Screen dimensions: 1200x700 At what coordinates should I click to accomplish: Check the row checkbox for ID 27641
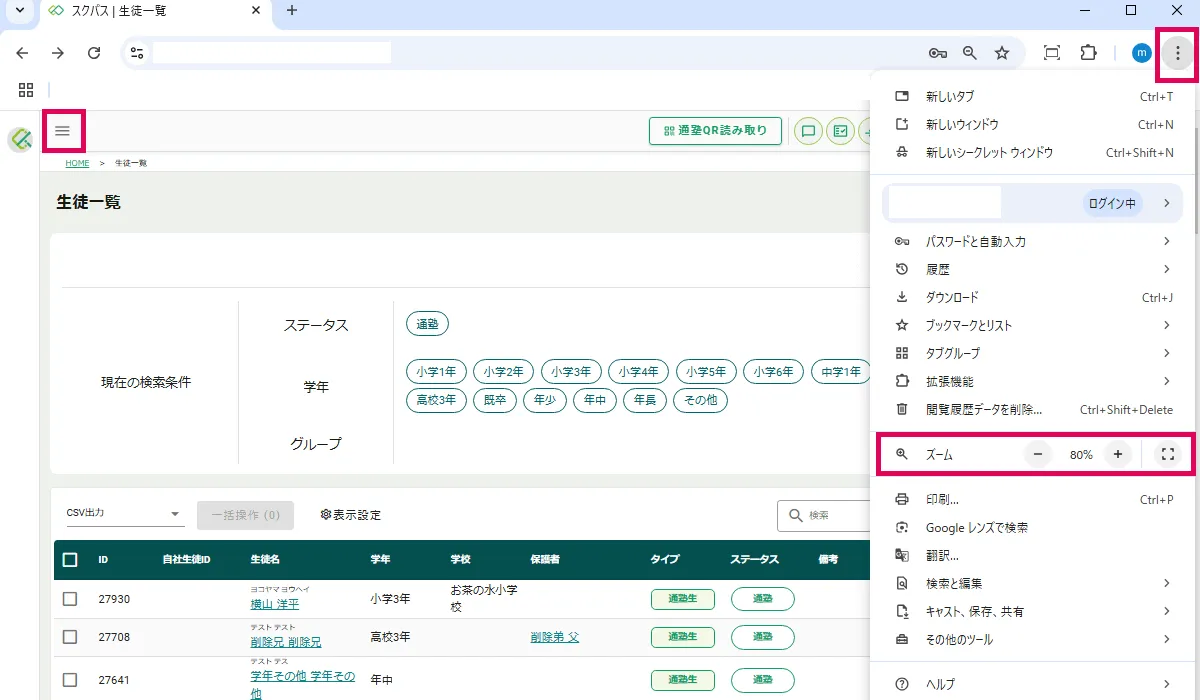pyautogui.click(x=70, y=681)
